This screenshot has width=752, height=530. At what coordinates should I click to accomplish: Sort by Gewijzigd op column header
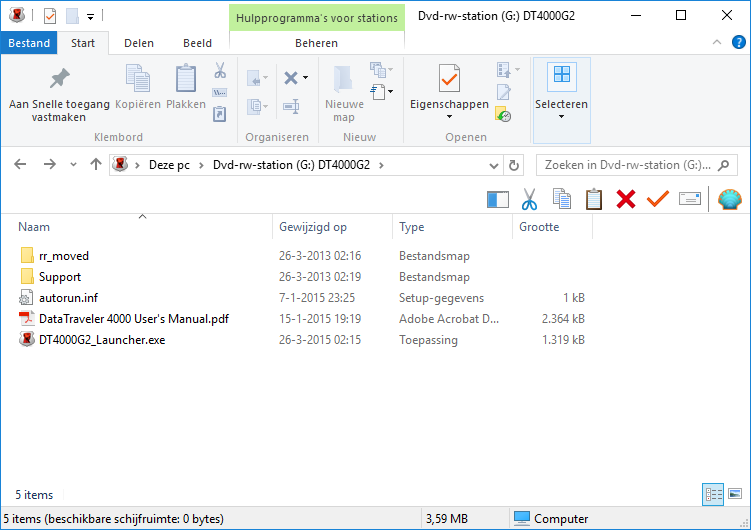(313, 227)
